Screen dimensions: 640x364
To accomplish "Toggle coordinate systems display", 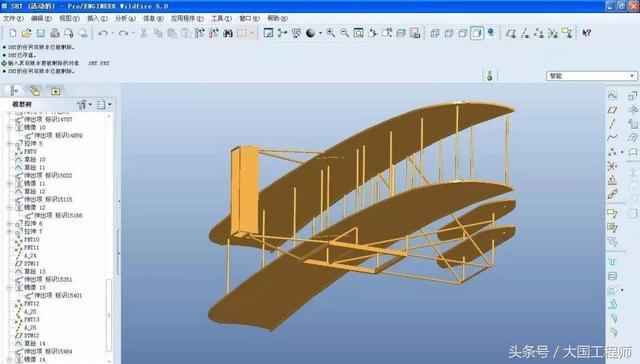I will (x=553, y=33).
